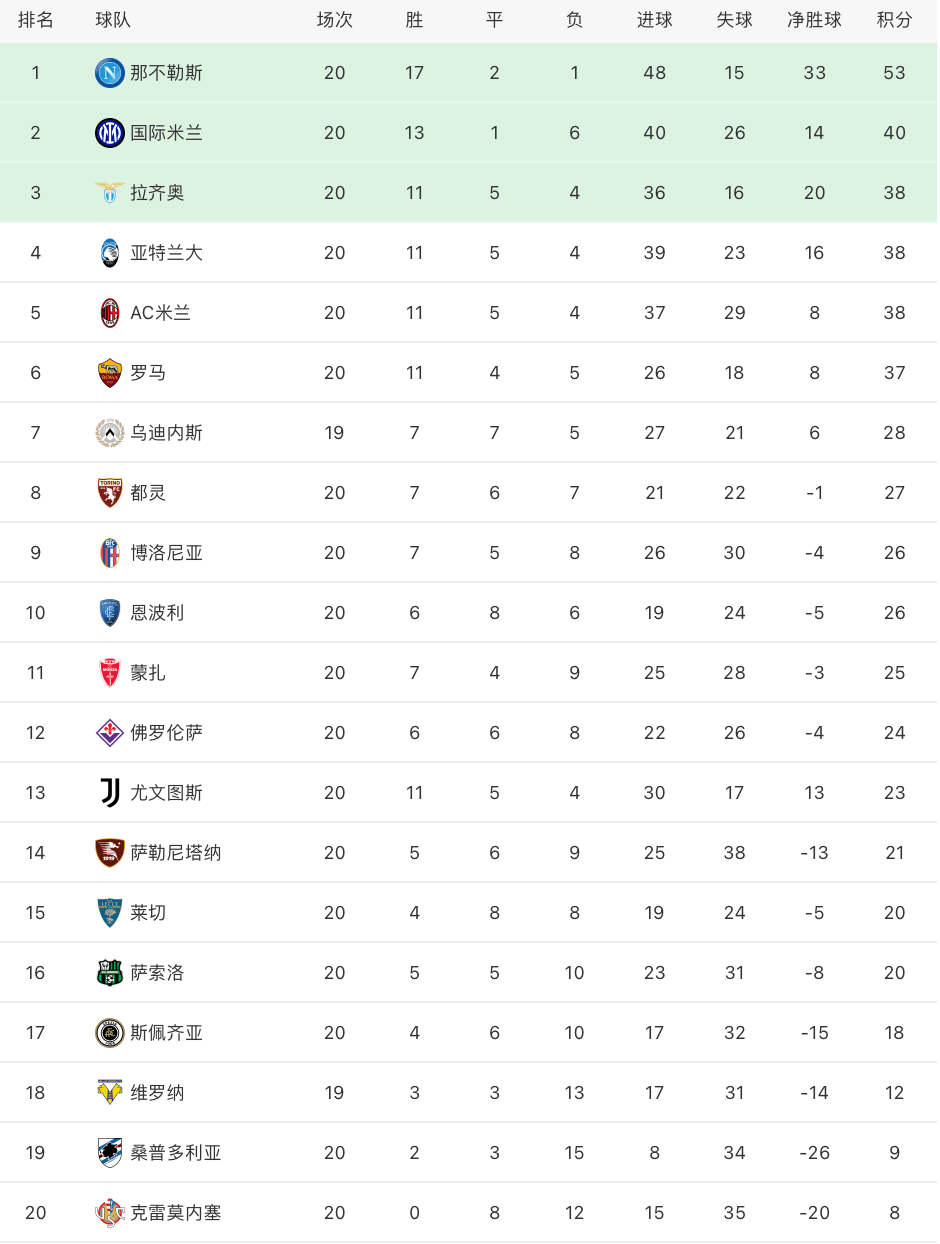Select the Sassuolo green crest
The image size is (940, 1244).
tap(110, 973)
